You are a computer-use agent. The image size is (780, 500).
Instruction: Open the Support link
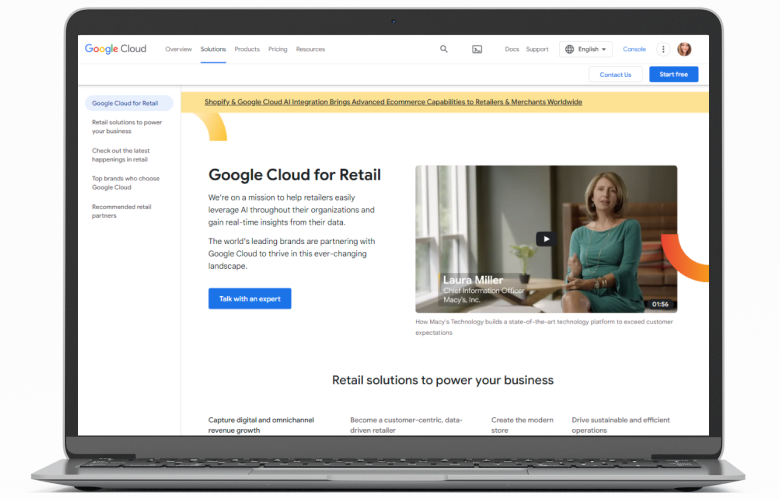[537, 49]
